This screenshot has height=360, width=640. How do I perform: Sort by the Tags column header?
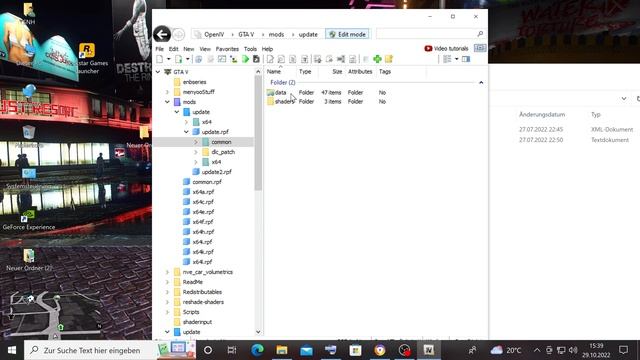pos(385,71)
